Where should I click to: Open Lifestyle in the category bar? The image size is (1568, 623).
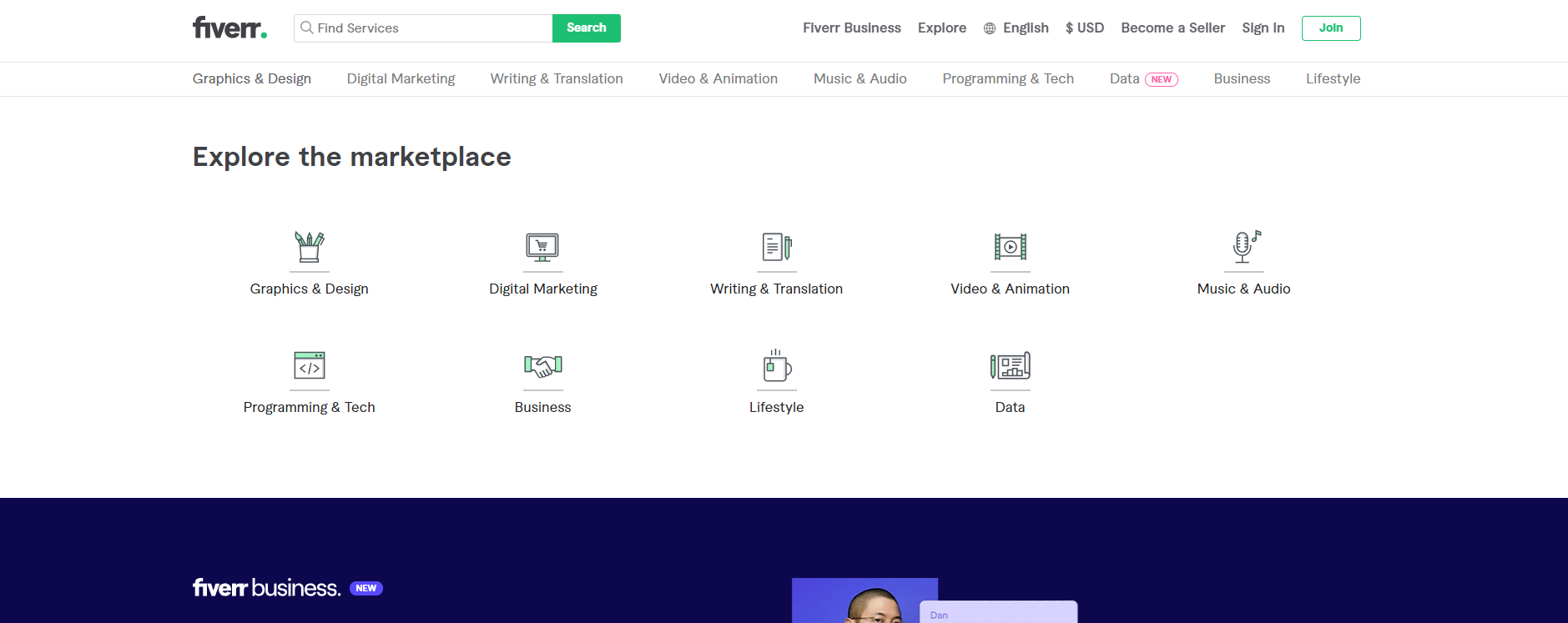[1334, 78]
